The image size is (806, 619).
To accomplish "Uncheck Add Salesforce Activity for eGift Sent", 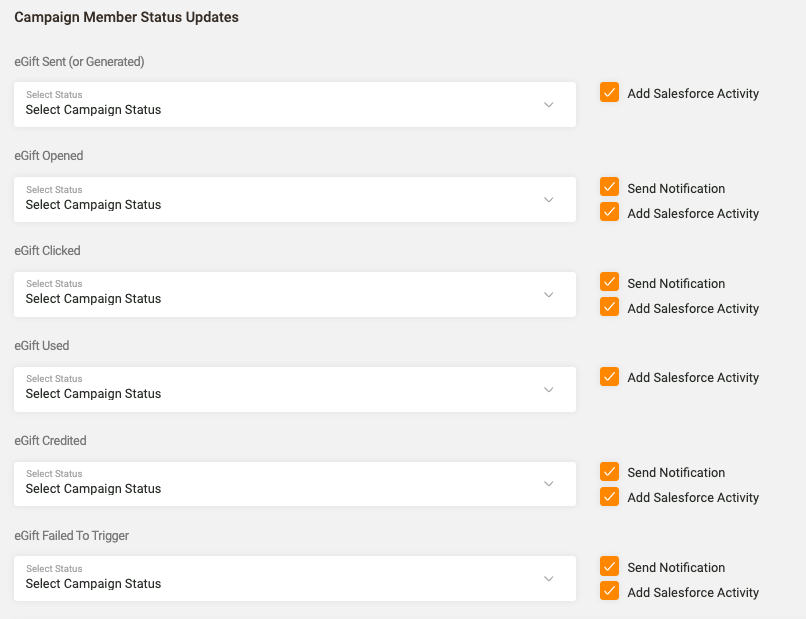I will [609, 93].
